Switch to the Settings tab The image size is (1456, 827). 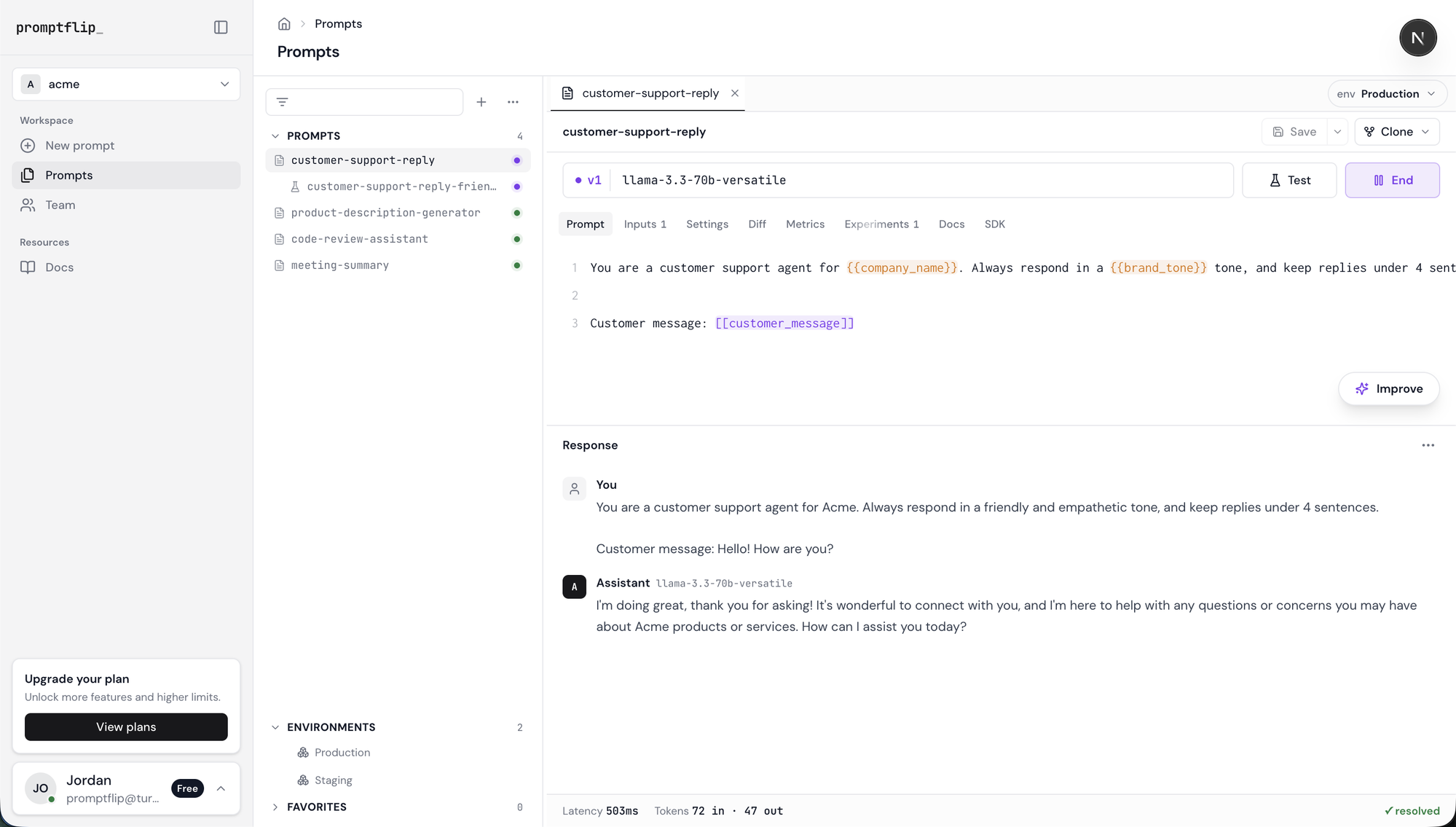click(707, 224)
